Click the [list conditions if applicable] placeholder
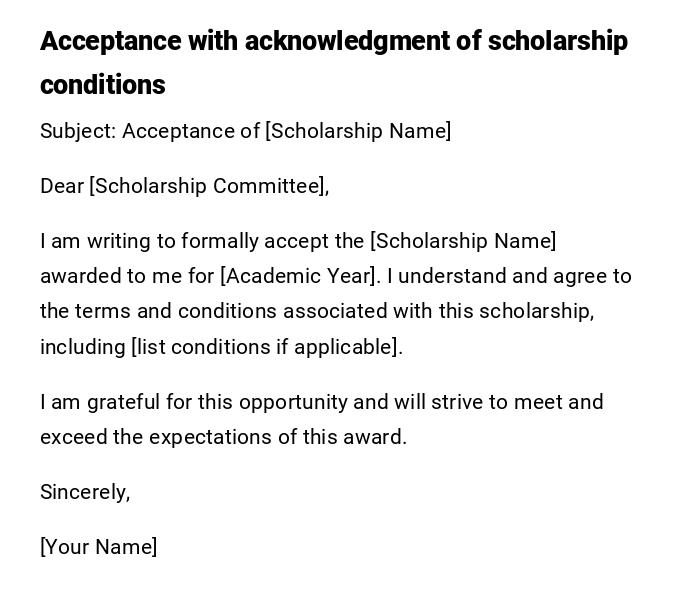700x610 pixels. tap(265, 347)
